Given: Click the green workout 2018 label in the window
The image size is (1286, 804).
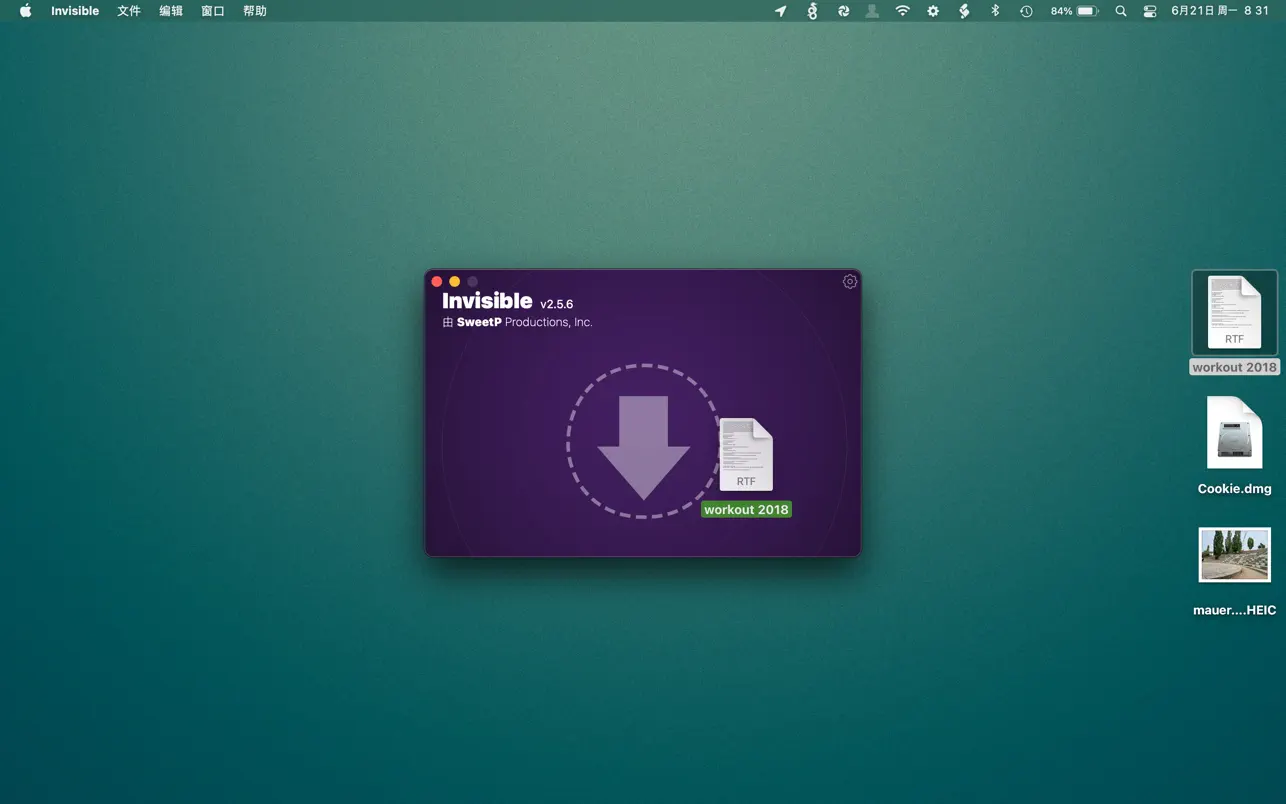Looking at the screenshot, I should tap(746, 509).
